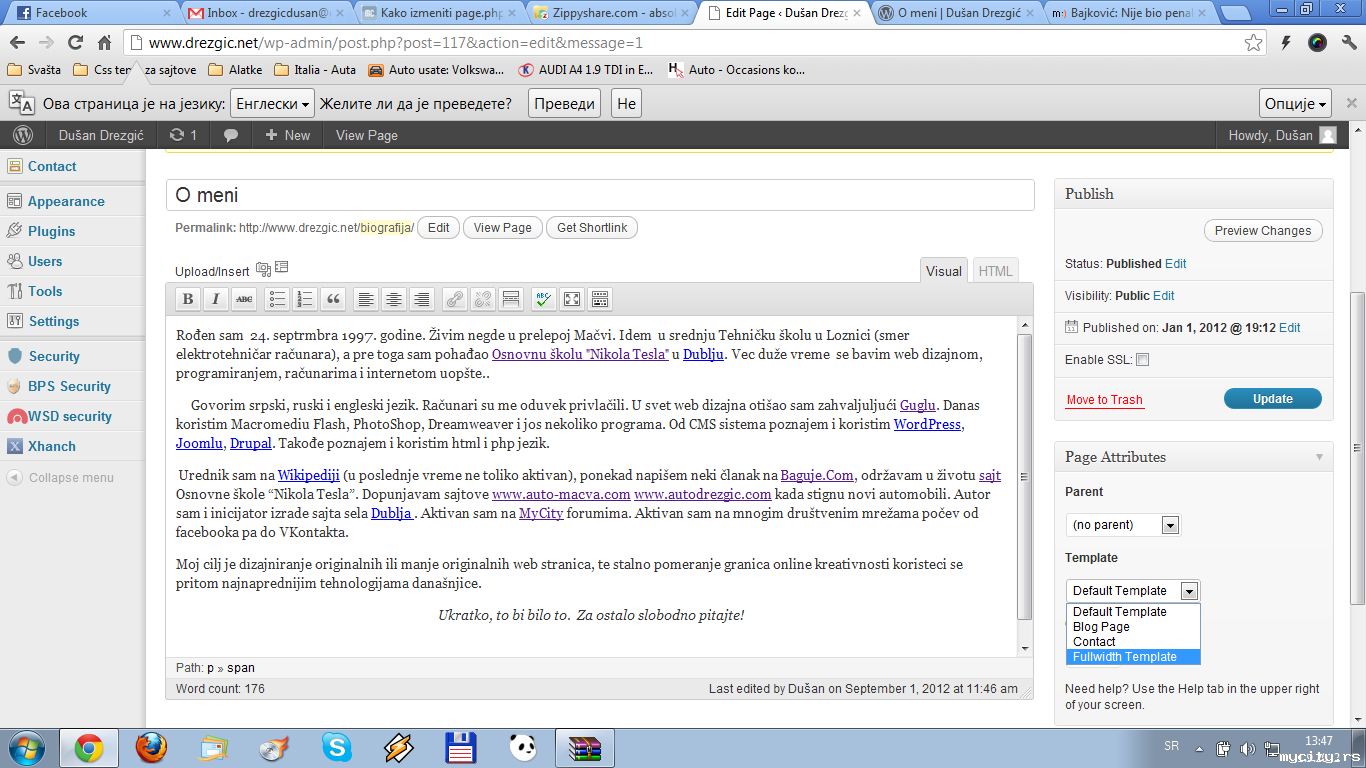Insert an unordered bullet list
This screenshot has width=1366, height=768.
click(x=277, y=299)
